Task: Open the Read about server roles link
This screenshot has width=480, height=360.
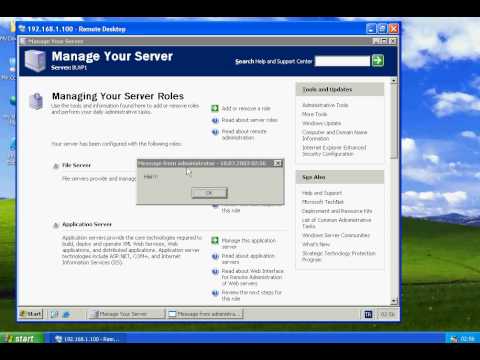Action: coord(250,120)
